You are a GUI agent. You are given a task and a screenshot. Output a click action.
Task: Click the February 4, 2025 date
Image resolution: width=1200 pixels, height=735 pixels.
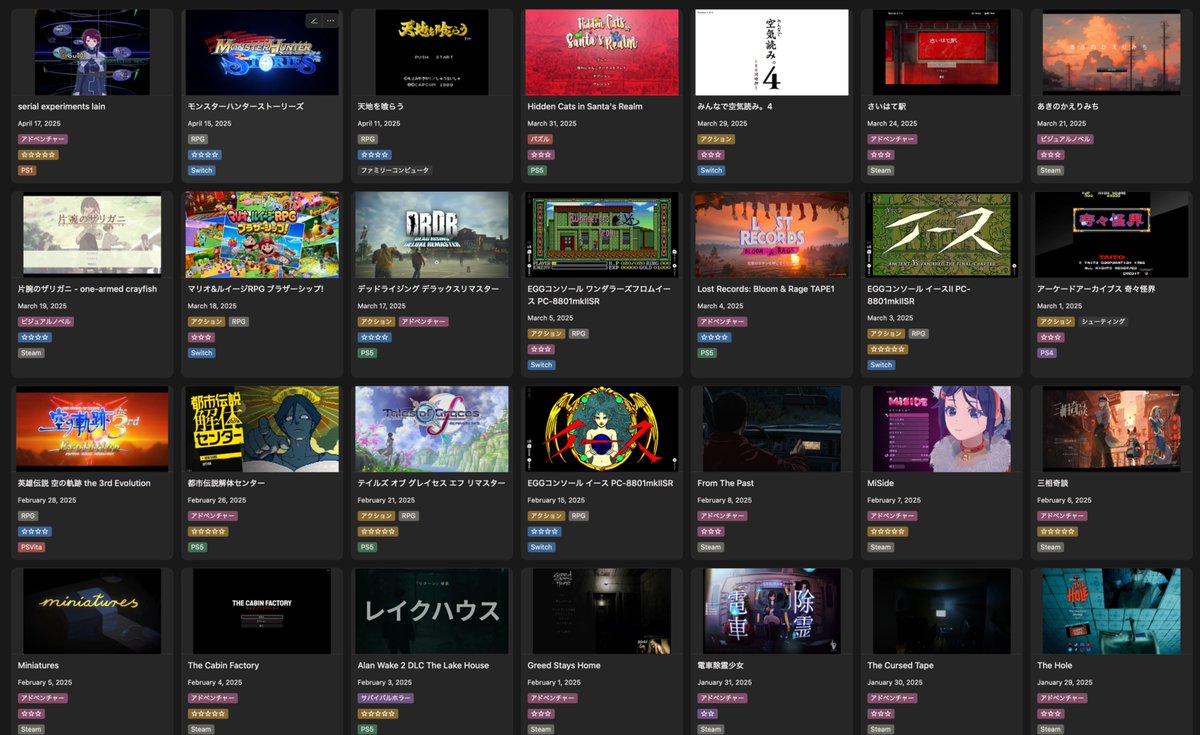[x=215, y=682]
